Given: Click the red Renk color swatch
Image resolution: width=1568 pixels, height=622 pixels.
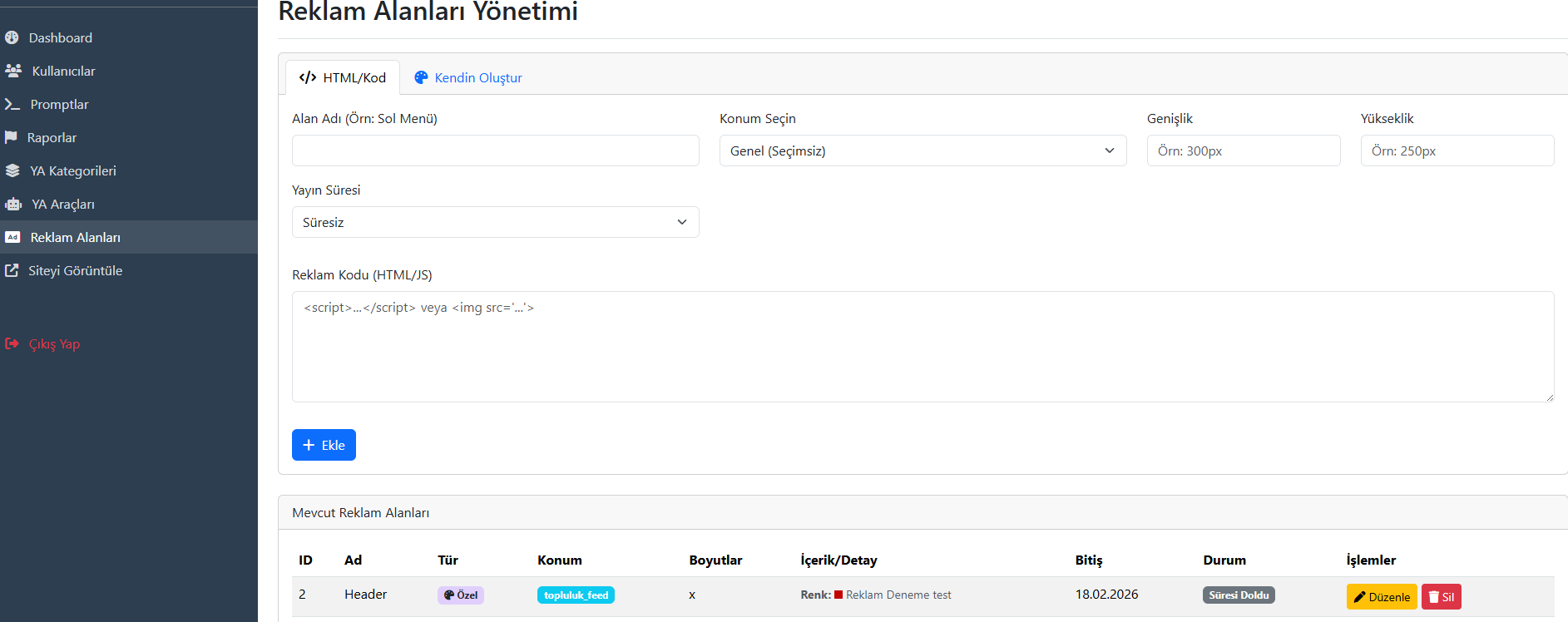Looking at the screenshot, I should click(x=838, y=595).
